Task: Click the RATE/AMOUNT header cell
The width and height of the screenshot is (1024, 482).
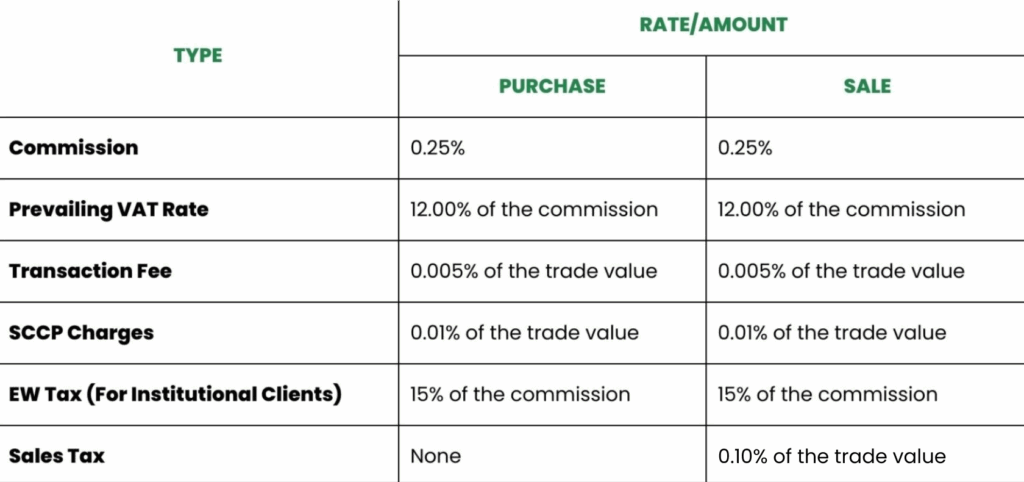Action: pos(710,24)
